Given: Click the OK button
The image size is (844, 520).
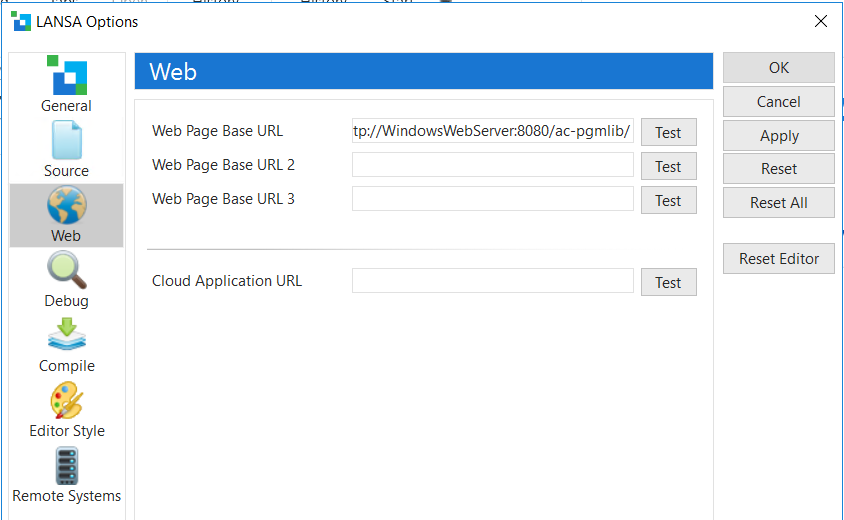Looking at the screenshot, I should tap(778, 68).
